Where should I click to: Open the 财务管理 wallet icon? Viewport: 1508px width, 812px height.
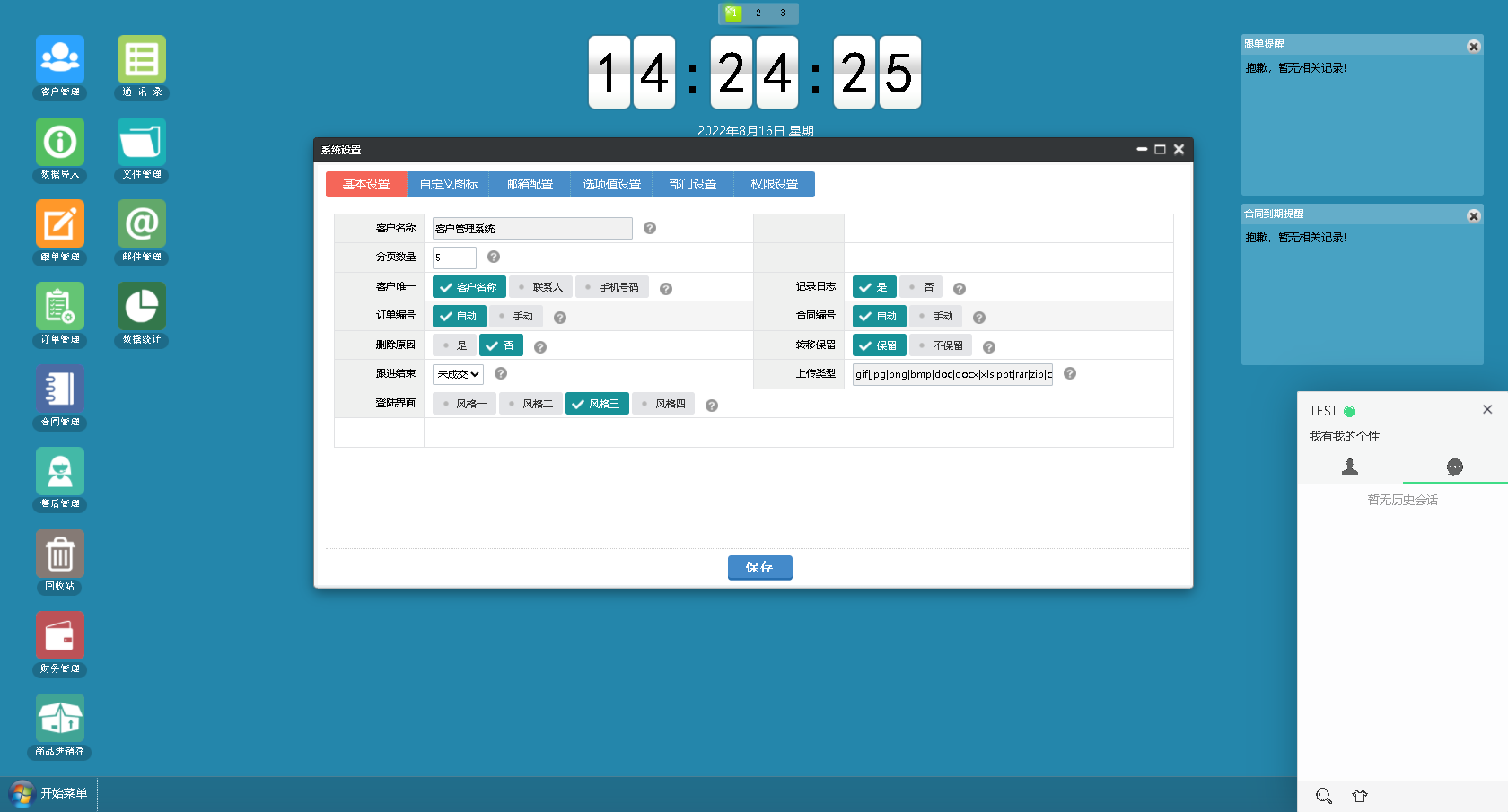coord(60,636)
